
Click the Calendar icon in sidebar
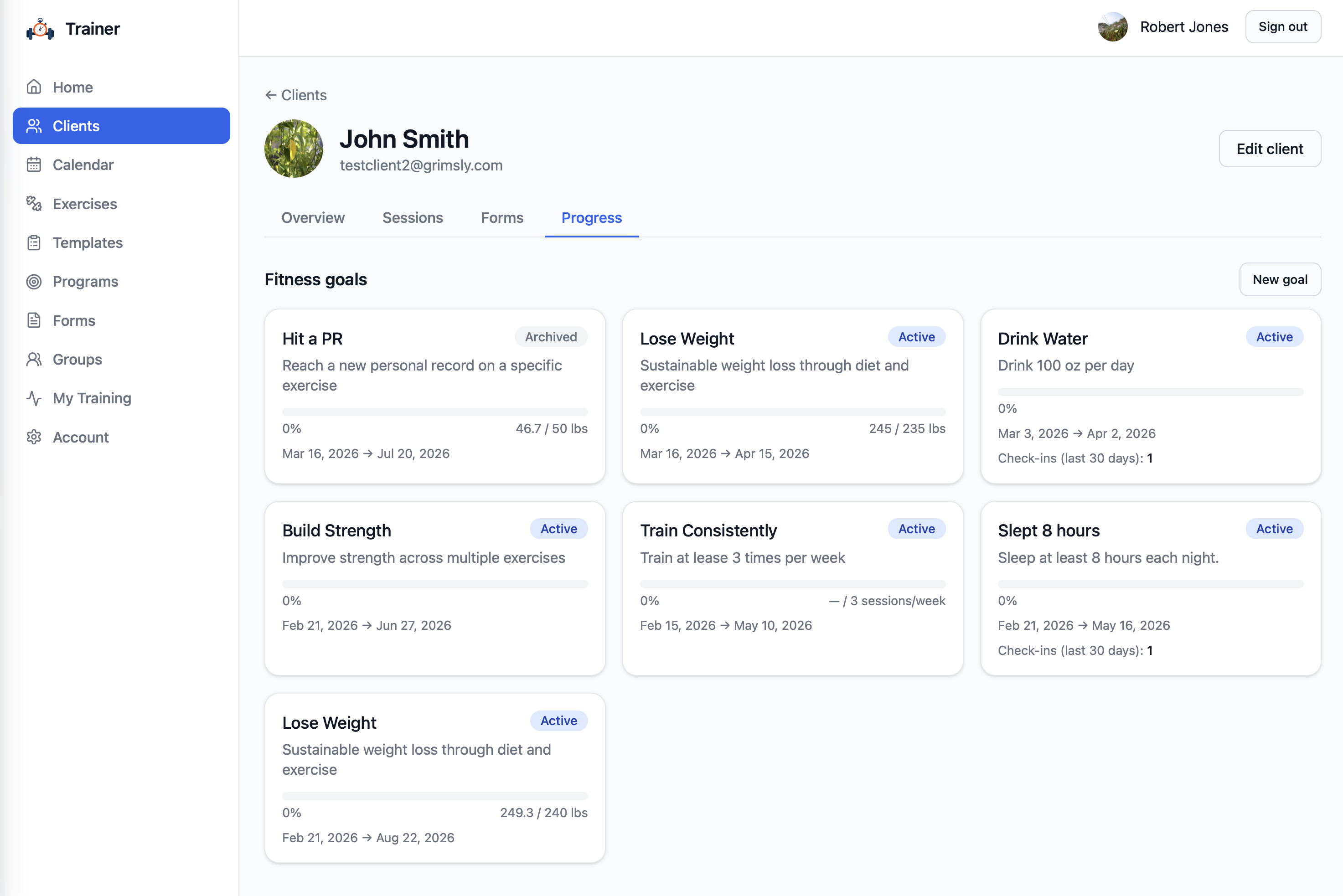click(34, 165)
